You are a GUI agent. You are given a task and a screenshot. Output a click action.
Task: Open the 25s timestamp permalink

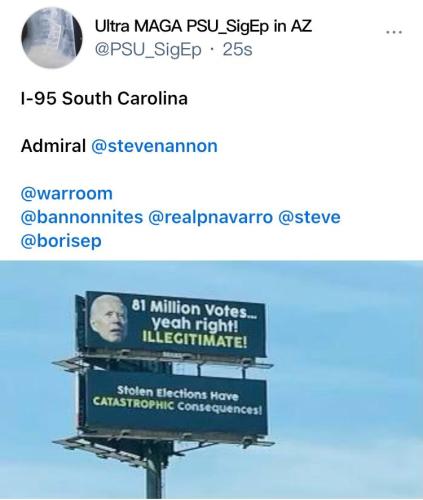[237, 50]
